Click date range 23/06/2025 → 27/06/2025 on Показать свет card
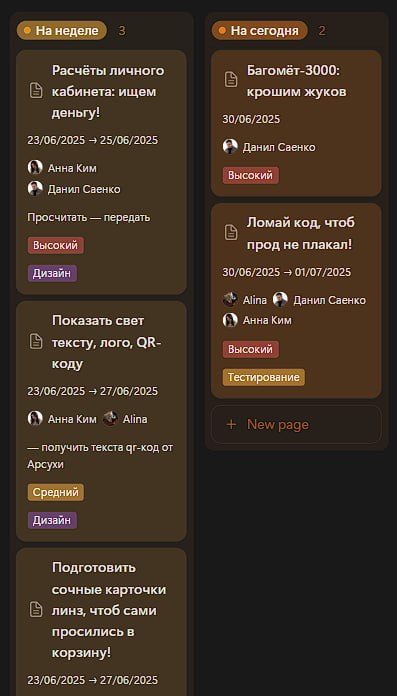397x696 pixels. pyautogui.click(x=92, y=391)
